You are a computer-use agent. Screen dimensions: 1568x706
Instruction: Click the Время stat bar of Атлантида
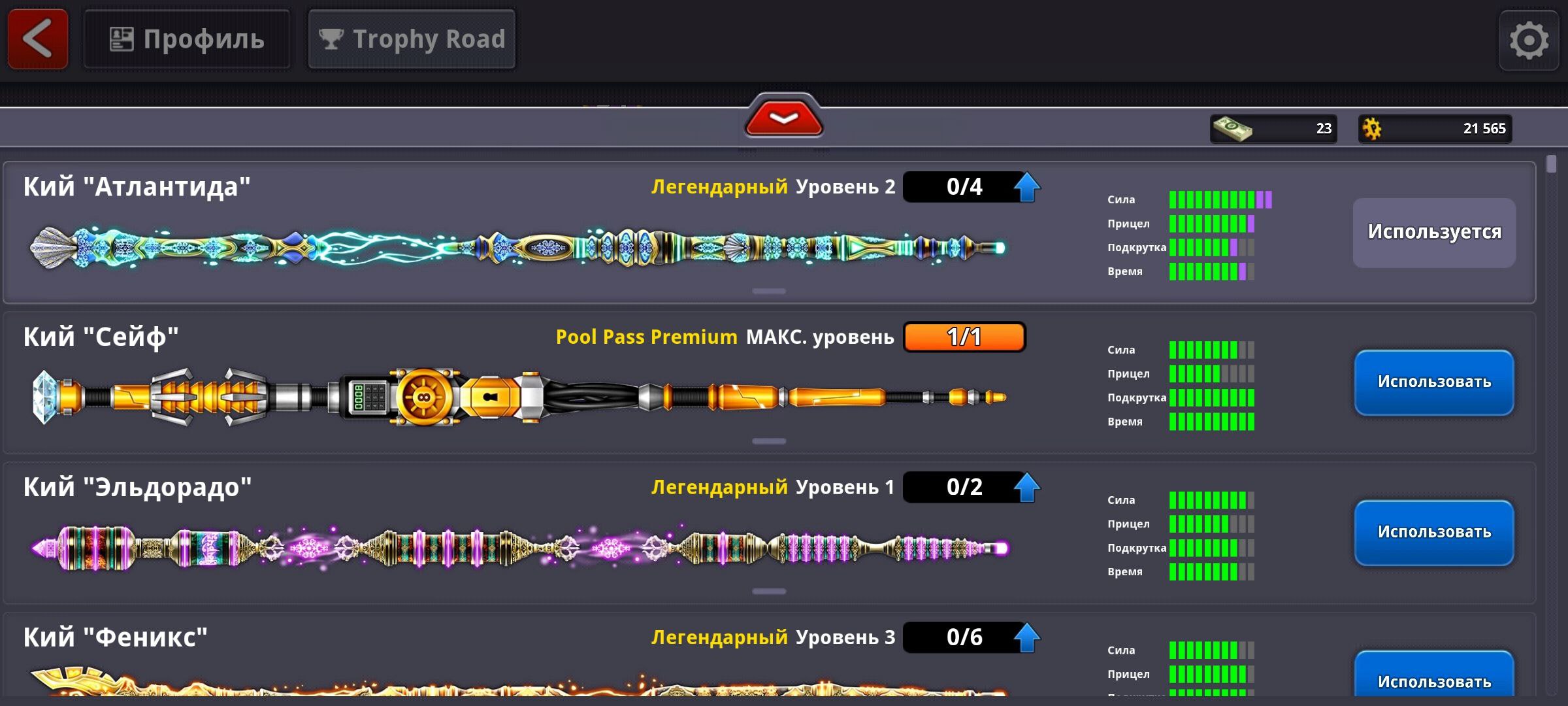(x=1212, y=271)
